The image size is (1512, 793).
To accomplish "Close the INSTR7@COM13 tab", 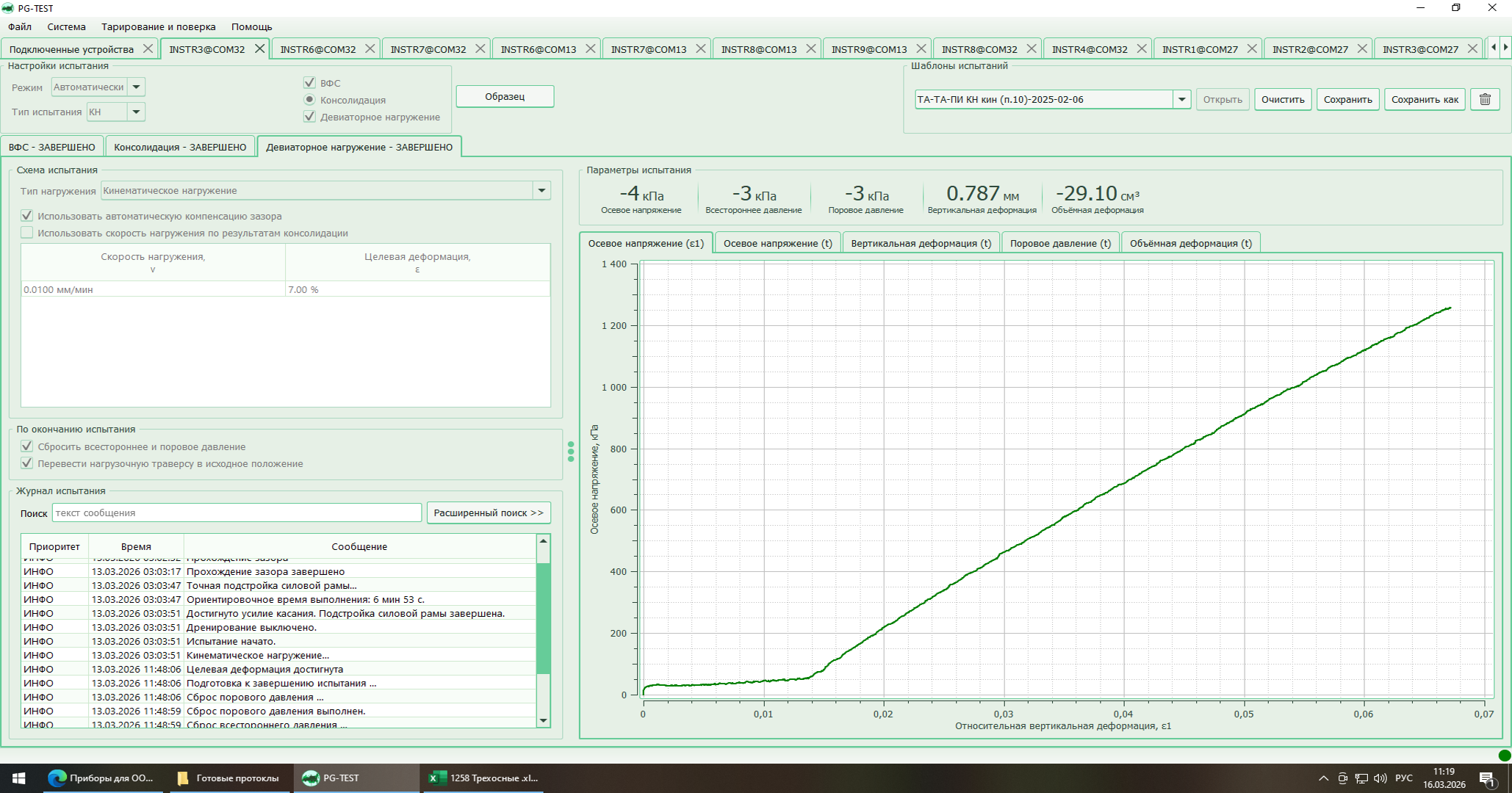I will 700,48.
